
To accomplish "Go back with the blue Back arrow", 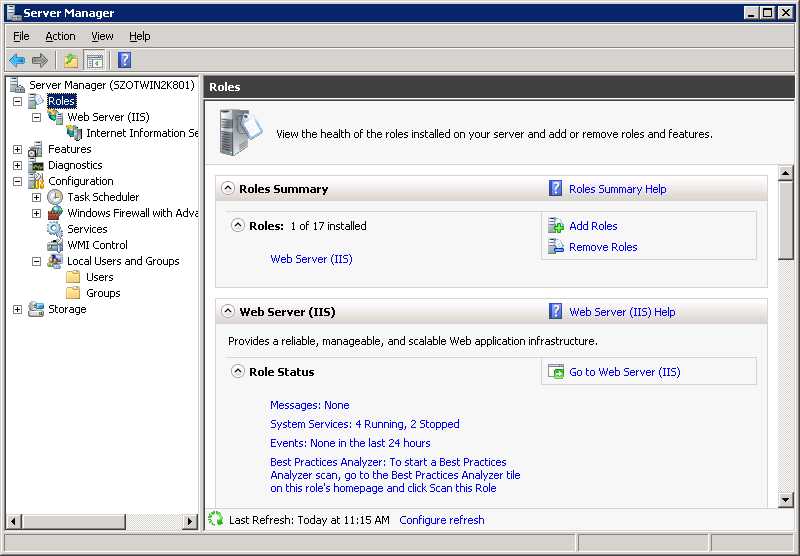I will [17, 61].
